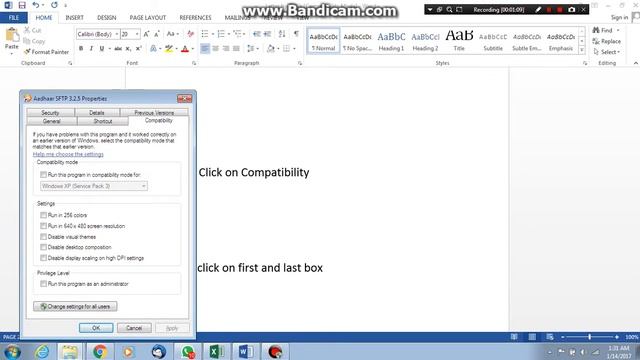This screenshot has height=360, width=640.
Task: Decrease paragraph indent
Action: (256, 34)
